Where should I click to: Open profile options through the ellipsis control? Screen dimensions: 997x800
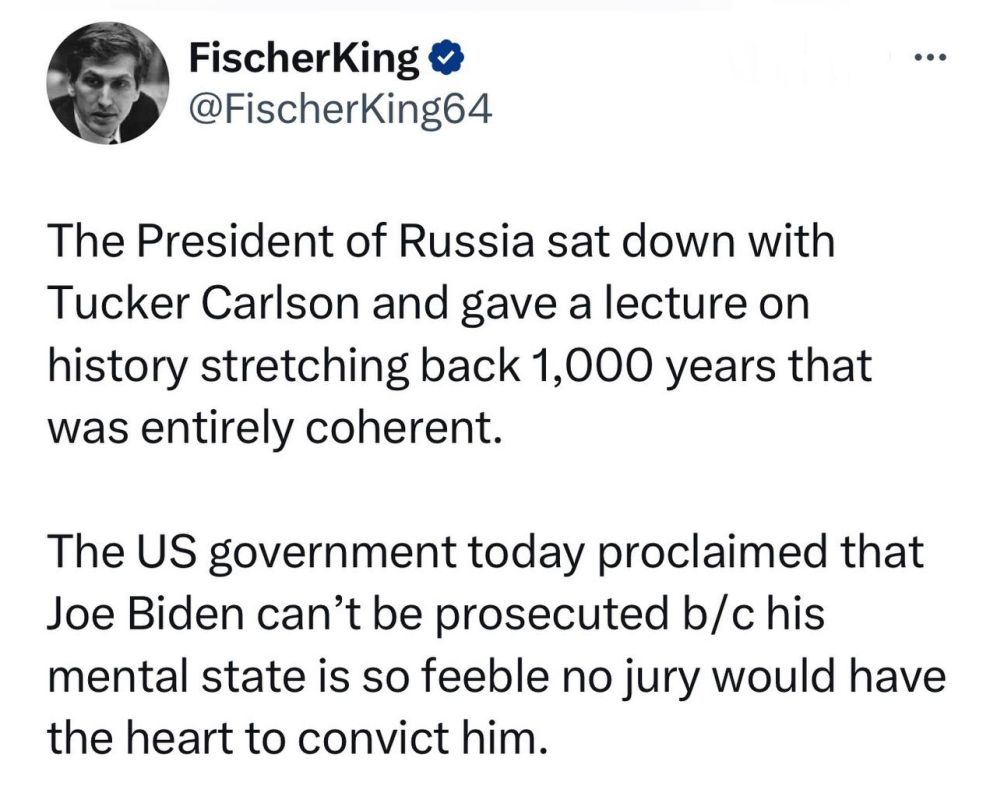(930, 57)
